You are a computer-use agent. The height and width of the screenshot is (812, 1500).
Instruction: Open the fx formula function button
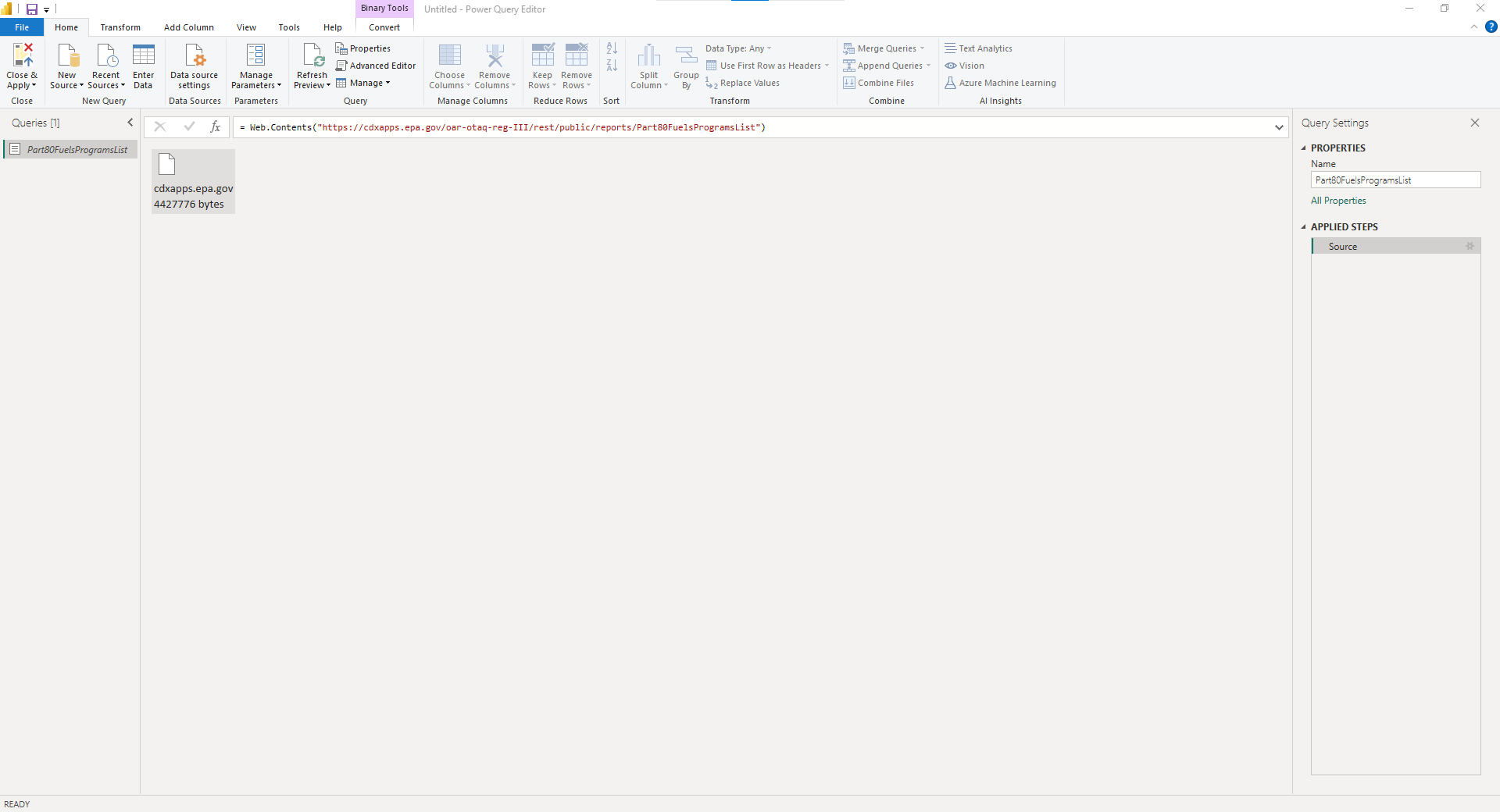click(x=216, y=126)
